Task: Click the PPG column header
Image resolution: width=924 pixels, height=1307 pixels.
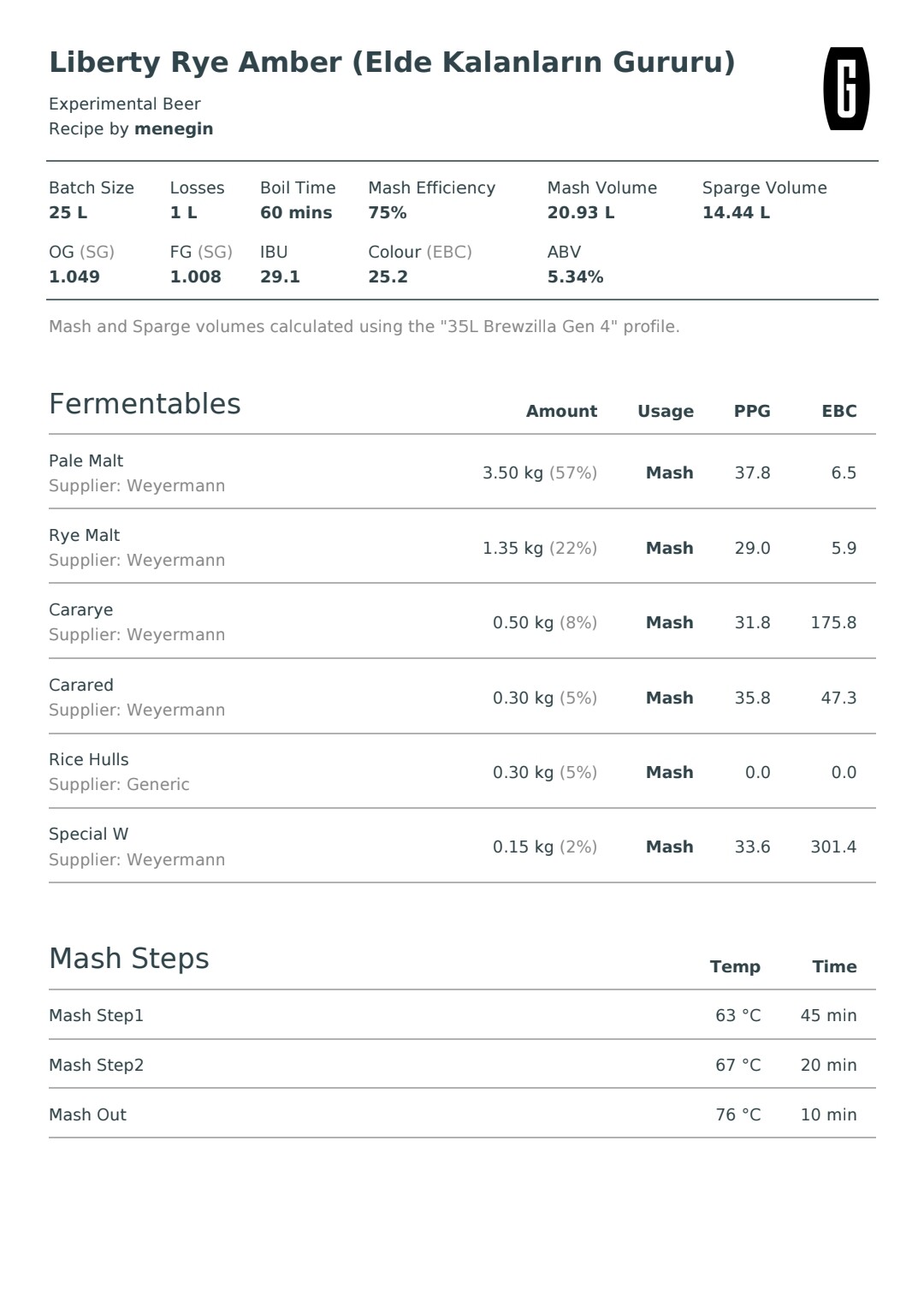Action: pos(752,411)
